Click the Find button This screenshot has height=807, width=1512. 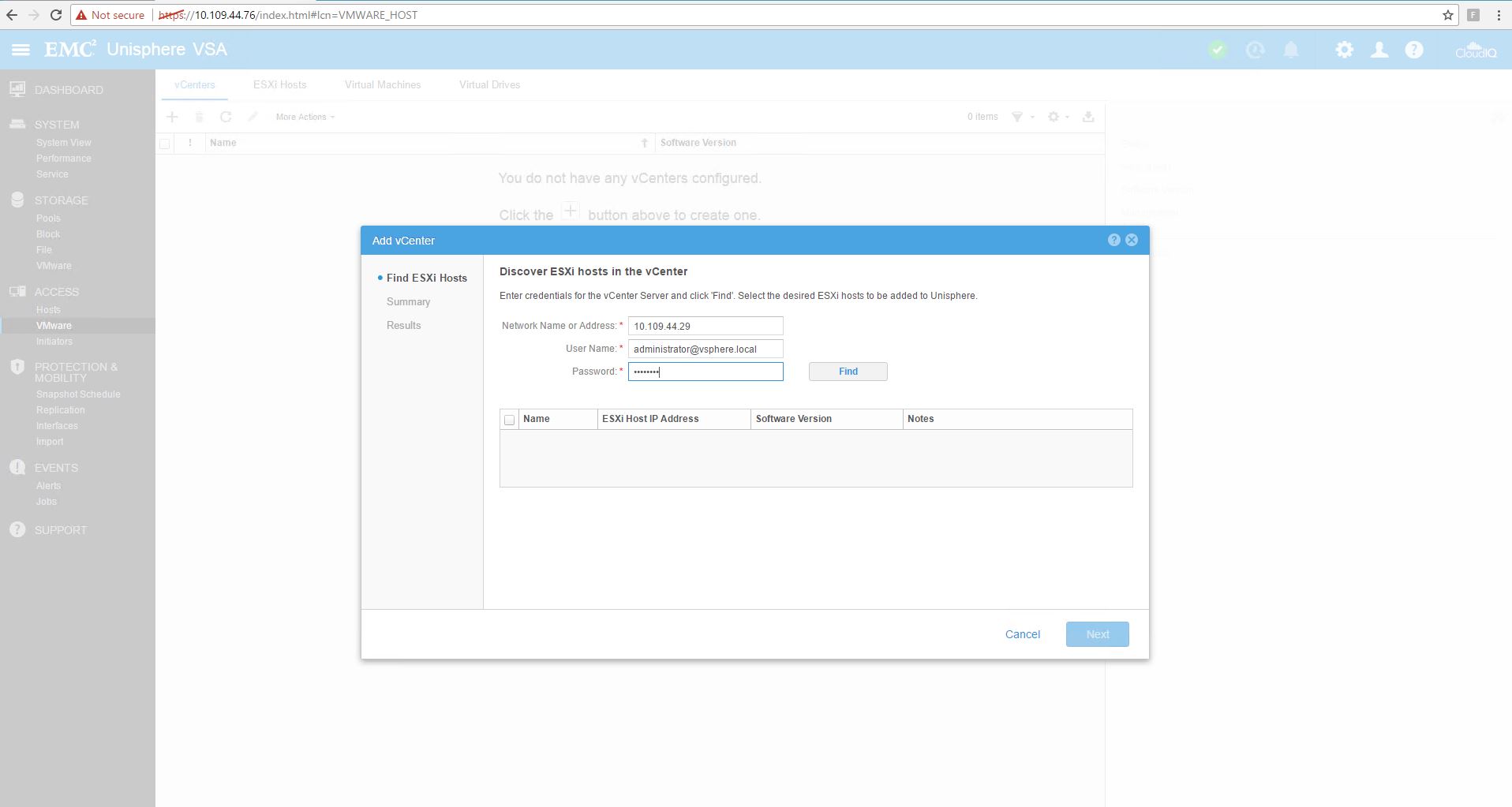tap(848, 372)
